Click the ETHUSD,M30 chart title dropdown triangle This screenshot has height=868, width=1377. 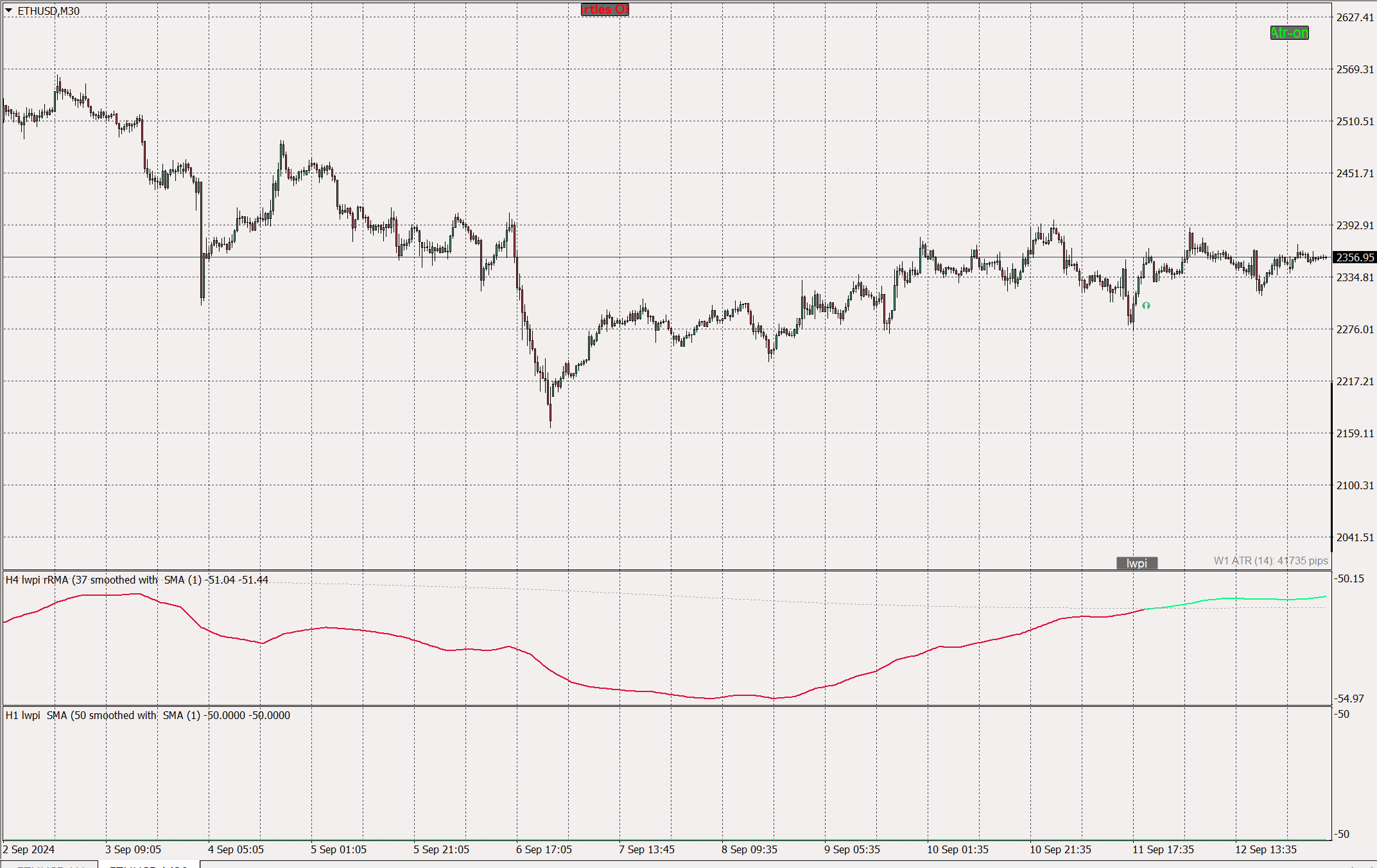coord(9,10)
